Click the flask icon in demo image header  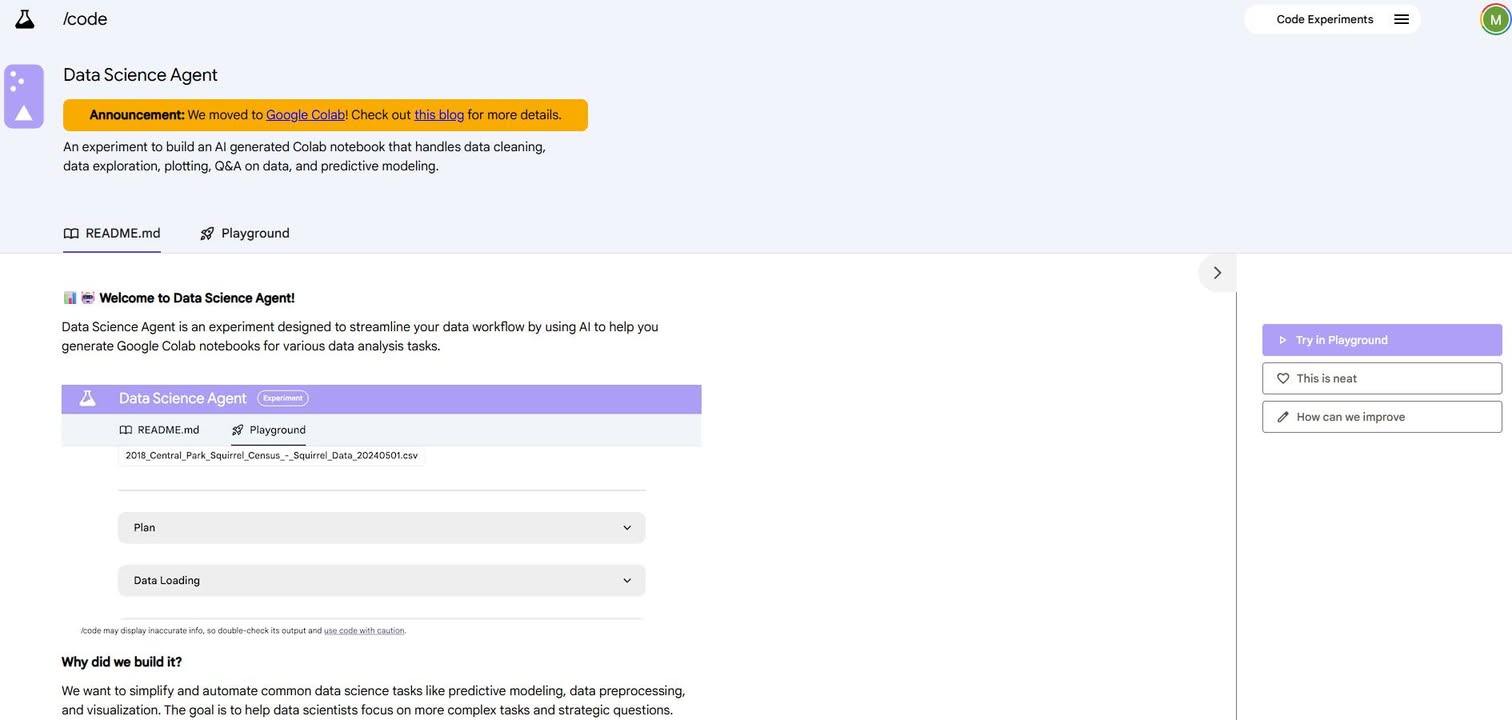point(88,398)
